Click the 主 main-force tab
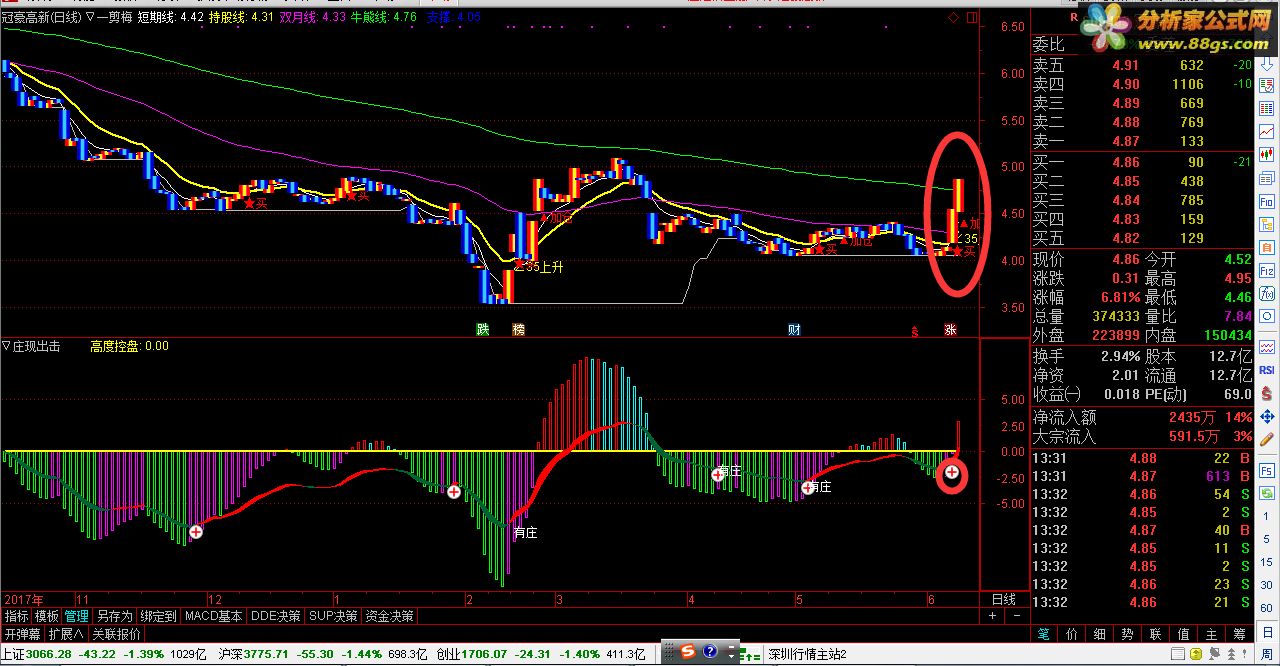This screenshot has height=666, width=1280. coord(1211,634)
